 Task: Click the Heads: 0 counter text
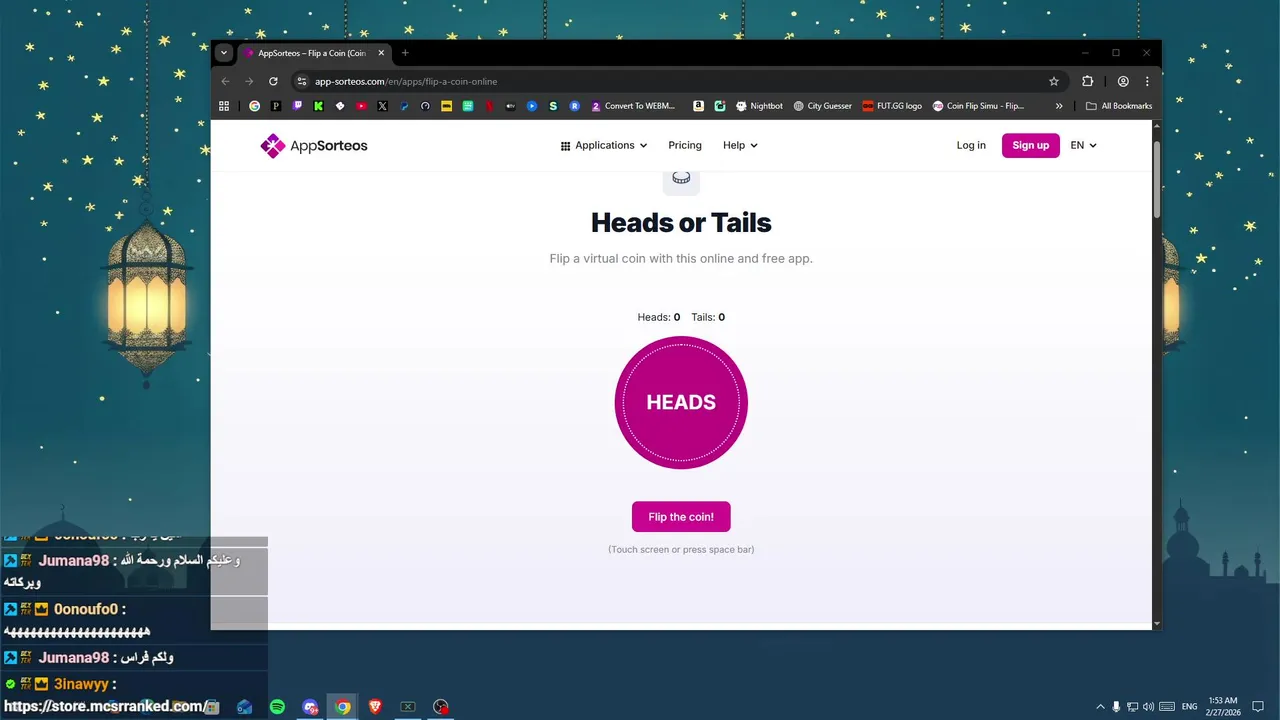tap(659, 317)
